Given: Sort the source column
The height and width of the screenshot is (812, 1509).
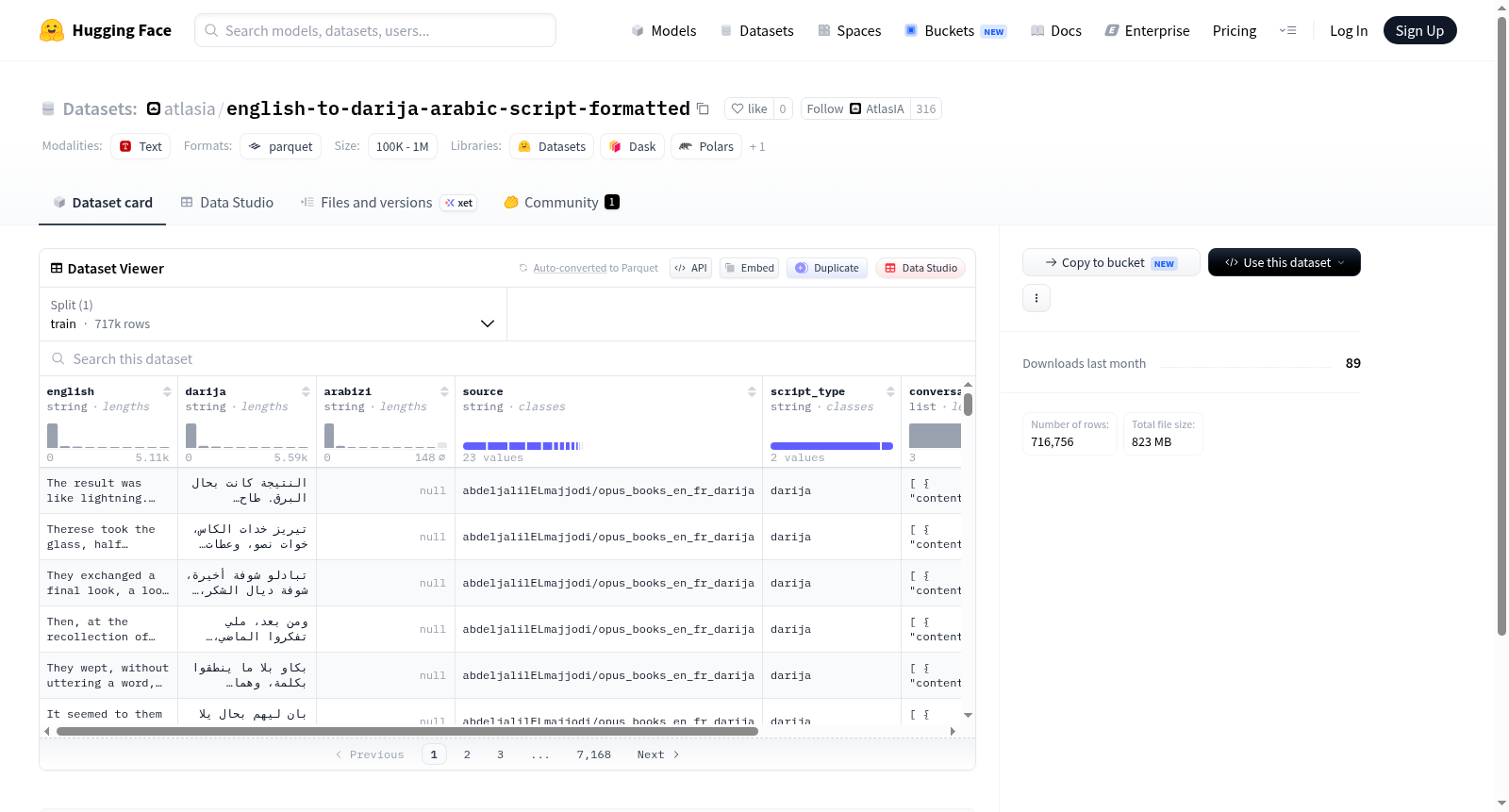Looking at the screenshot, I should [752, 391].
